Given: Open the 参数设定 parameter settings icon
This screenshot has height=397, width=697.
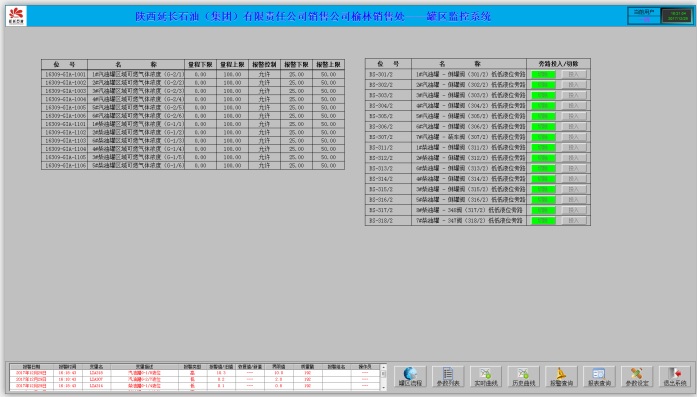Looking at the screenshot, I should point(637,376).
